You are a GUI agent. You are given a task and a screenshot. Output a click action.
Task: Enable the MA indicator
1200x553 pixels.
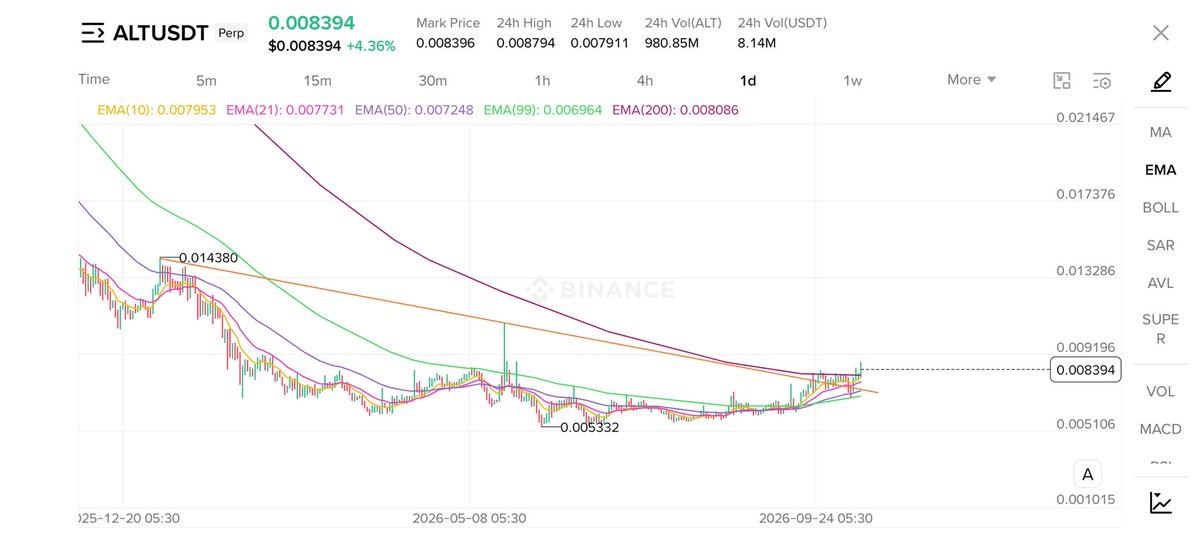coord(1160,132)
